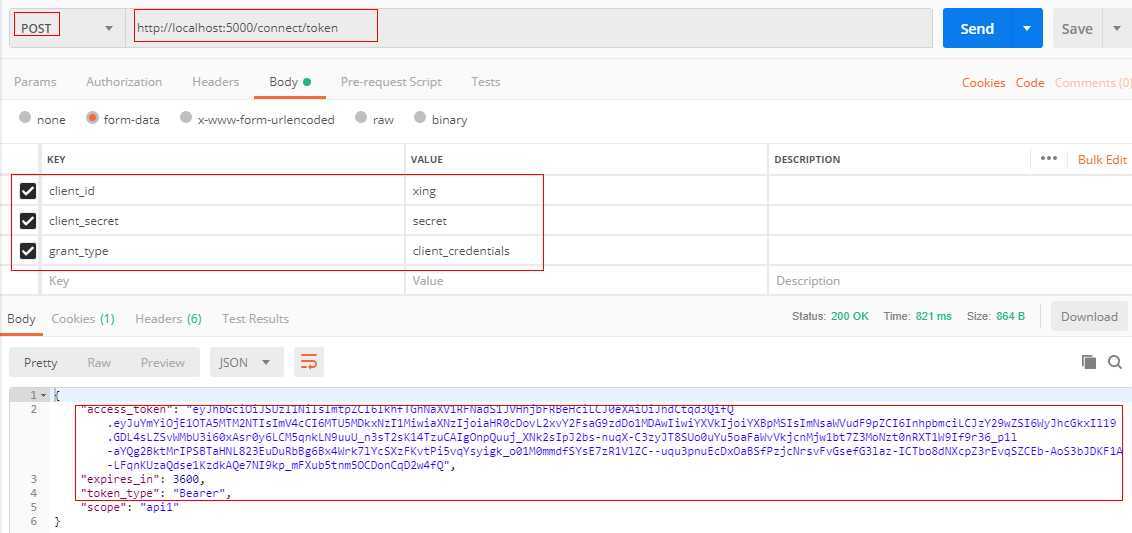This screenshot has height=533, width=1132.
Task: Open the Comments link
Action: [x=1092, y=82]
